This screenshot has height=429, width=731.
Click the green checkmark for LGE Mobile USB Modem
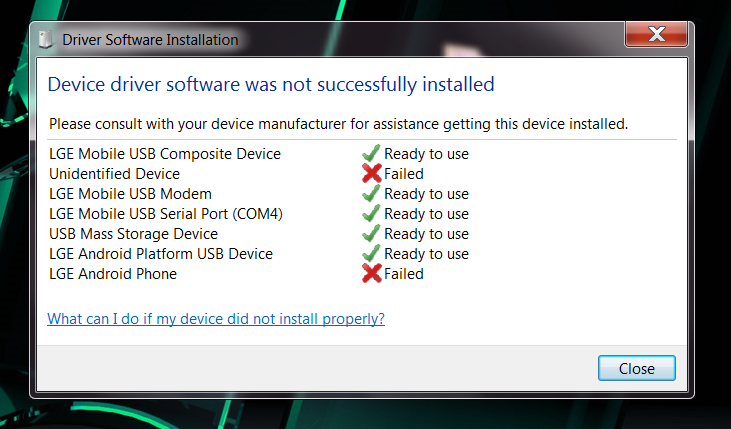[x=371, y=194]
